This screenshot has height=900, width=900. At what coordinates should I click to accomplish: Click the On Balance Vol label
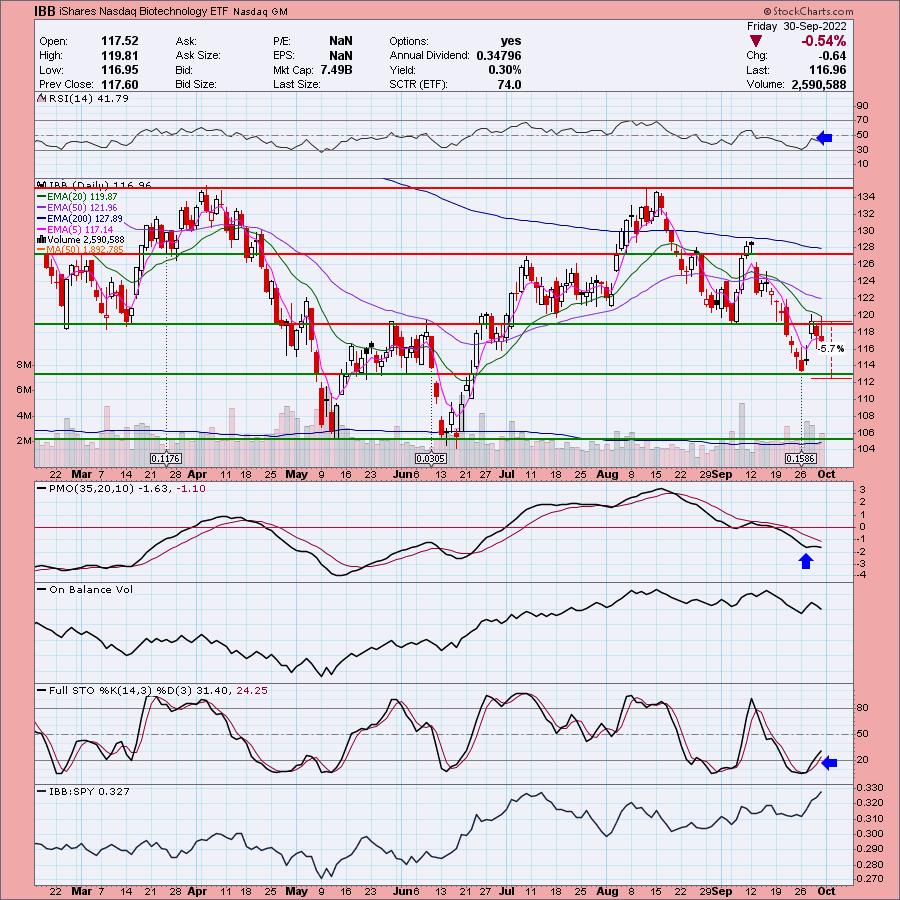(x=91, y=589)
